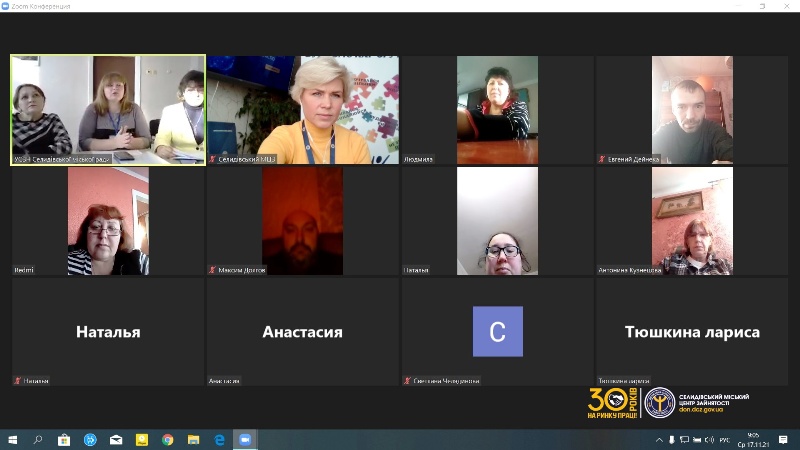
Task: Select the Анастасия participant tile
Action: pos(302,332)
